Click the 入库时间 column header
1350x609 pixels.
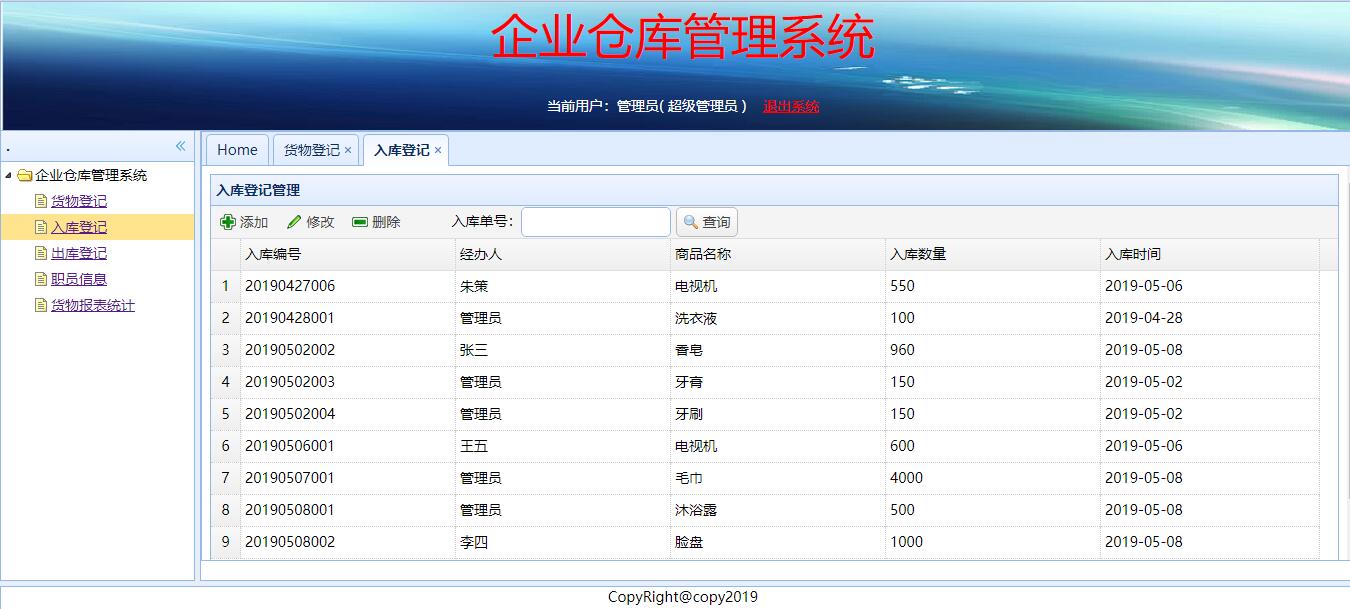[1133, 254]
